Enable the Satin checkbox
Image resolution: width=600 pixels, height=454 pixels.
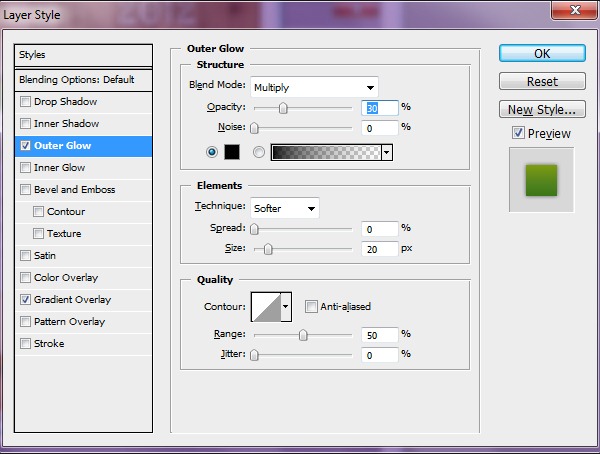(x=25, y=256)
